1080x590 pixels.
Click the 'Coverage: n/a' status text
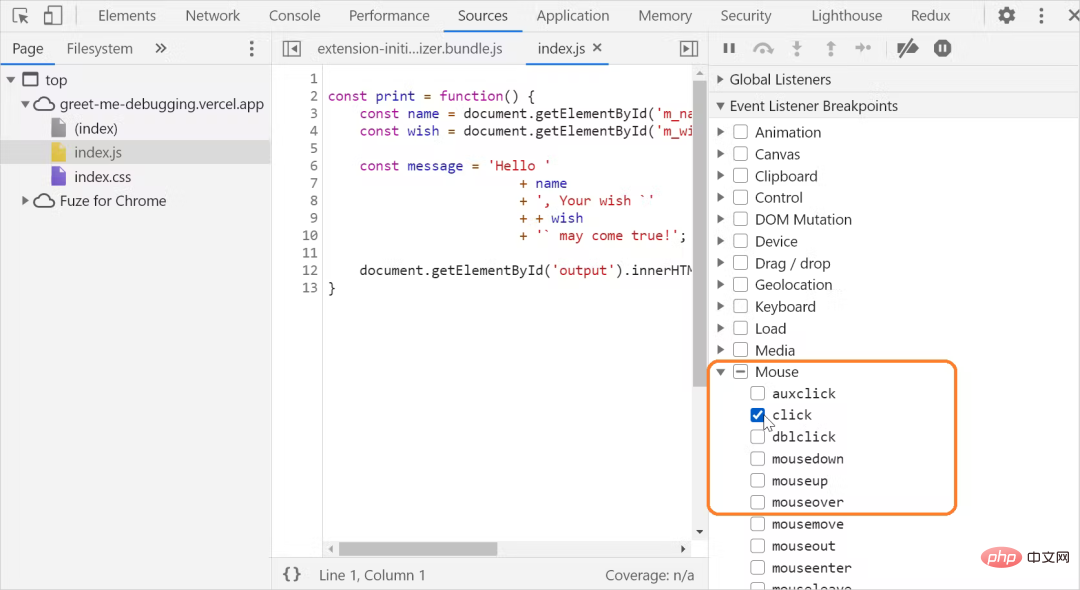650,575
